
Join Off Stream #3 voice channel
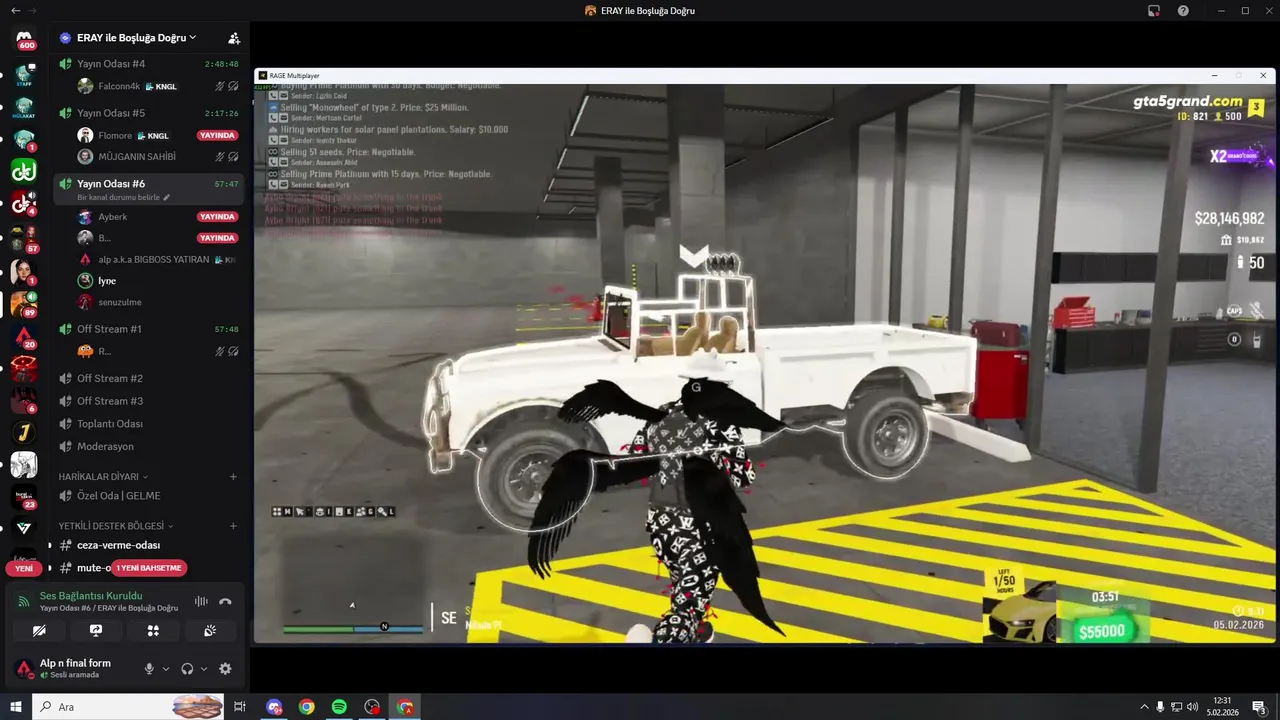click(x=148, y=401)
